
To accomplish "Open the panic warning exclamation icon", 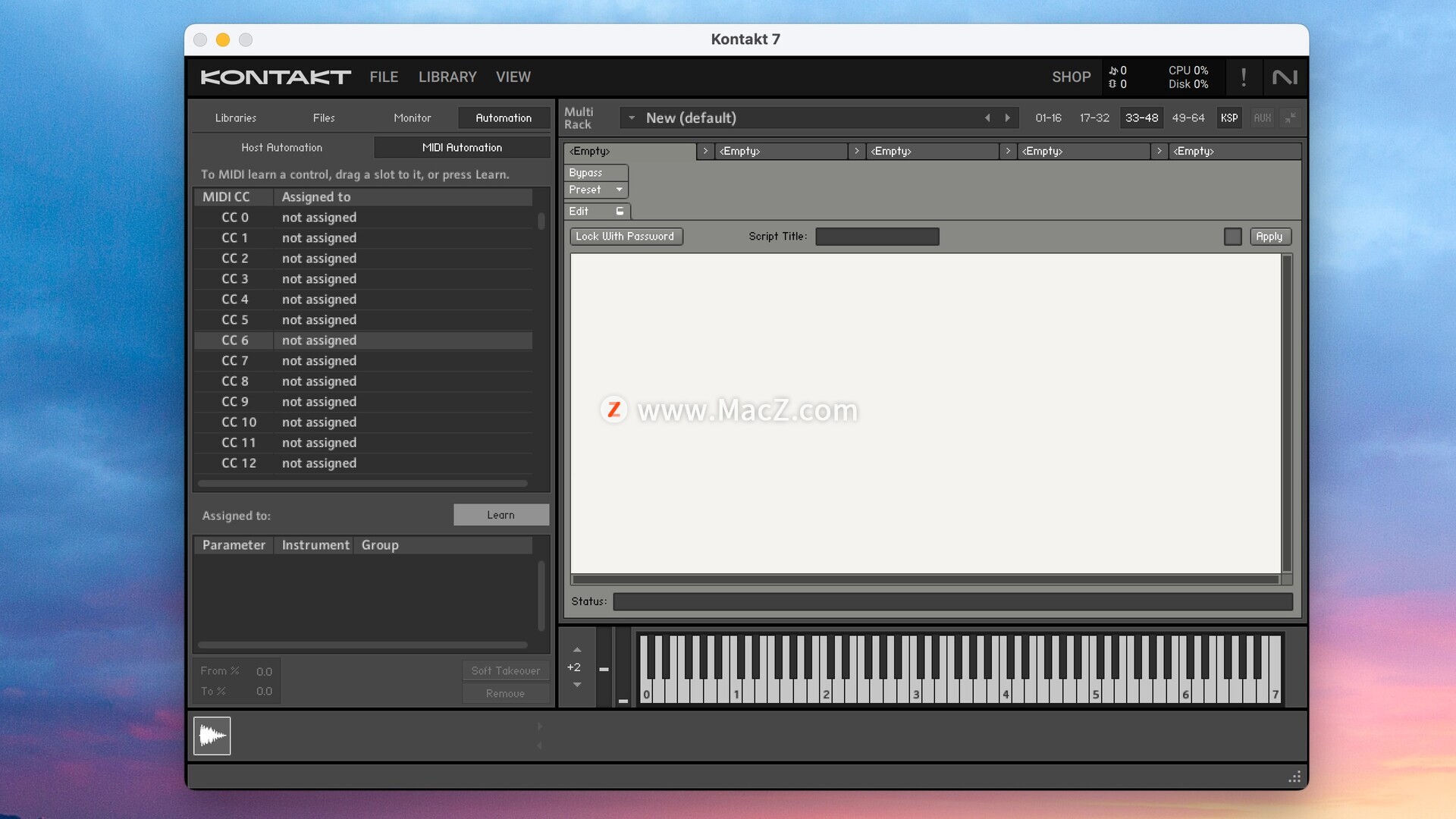I will 1244,77.
